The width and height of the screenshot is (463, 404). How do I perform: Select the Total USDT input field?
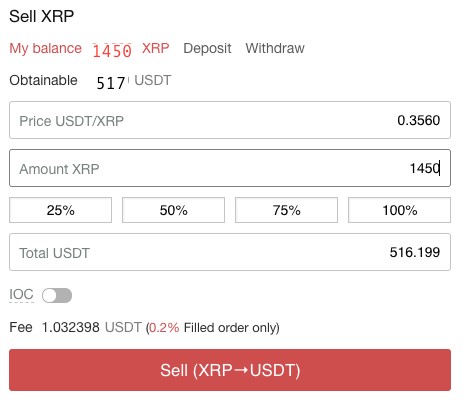[230, 252]
